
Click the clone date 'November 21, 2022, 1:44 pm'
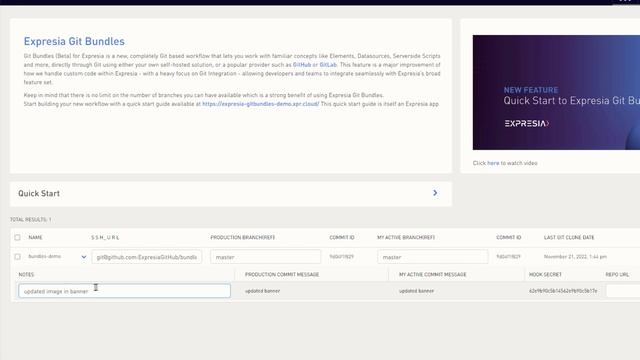coord(575,257)
